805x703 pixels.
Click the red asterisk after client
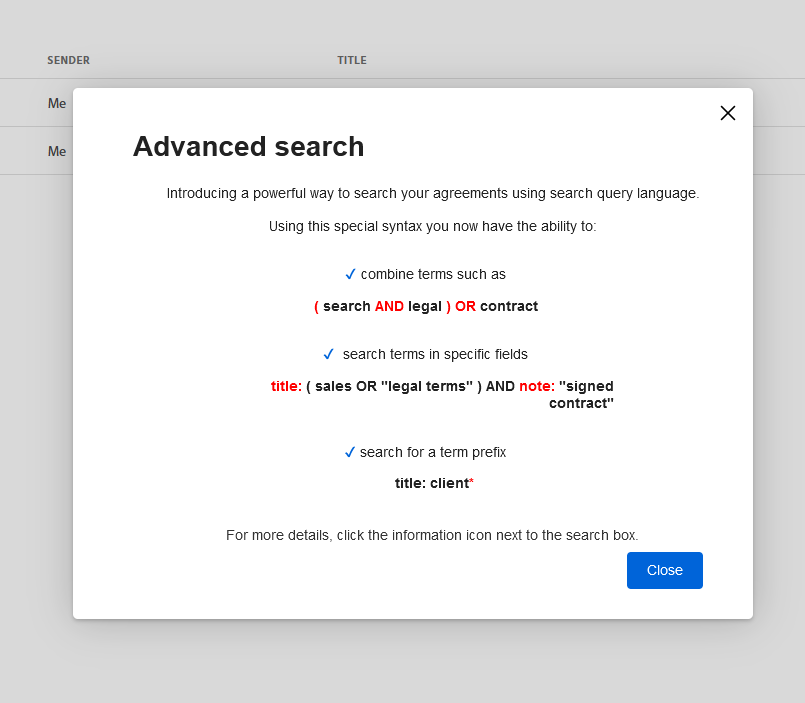[470, 481]
